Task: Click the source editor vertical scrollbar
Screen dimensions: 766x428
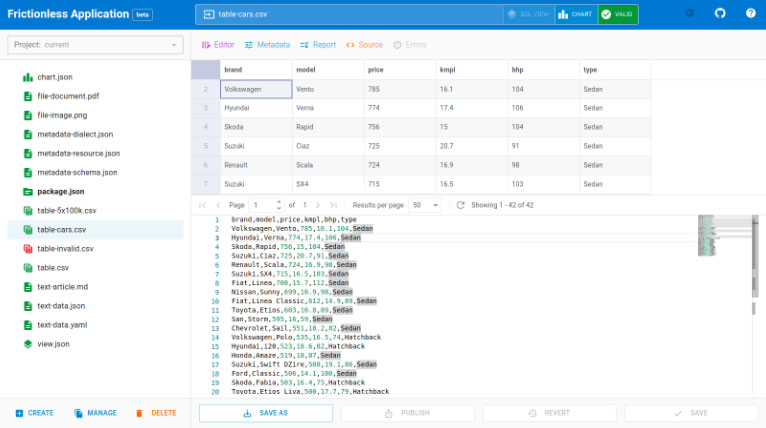Action: tap(755, 256)
